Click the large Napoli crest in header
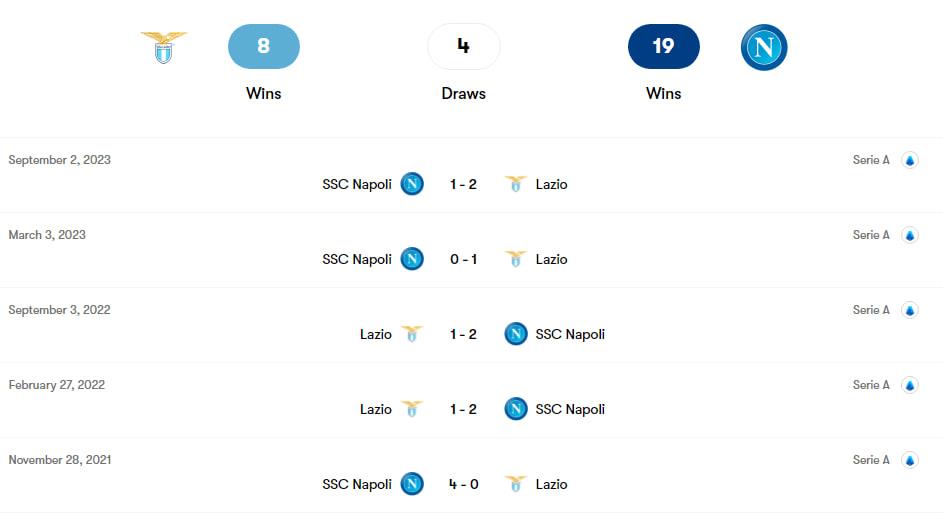This screenshot has height=513, width=943. pos(764,47)
